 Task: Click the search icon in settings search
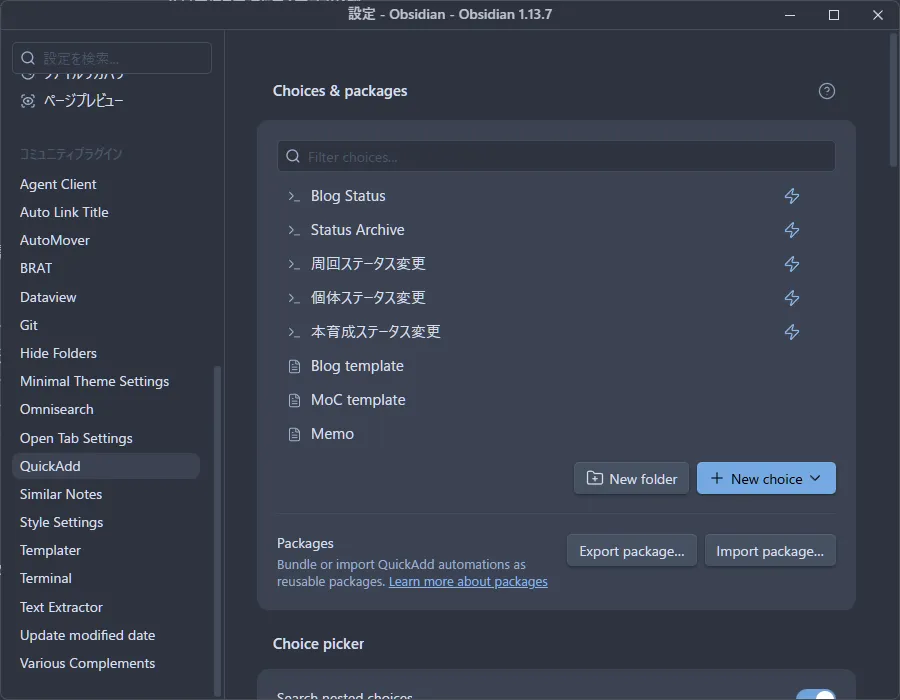28,58
